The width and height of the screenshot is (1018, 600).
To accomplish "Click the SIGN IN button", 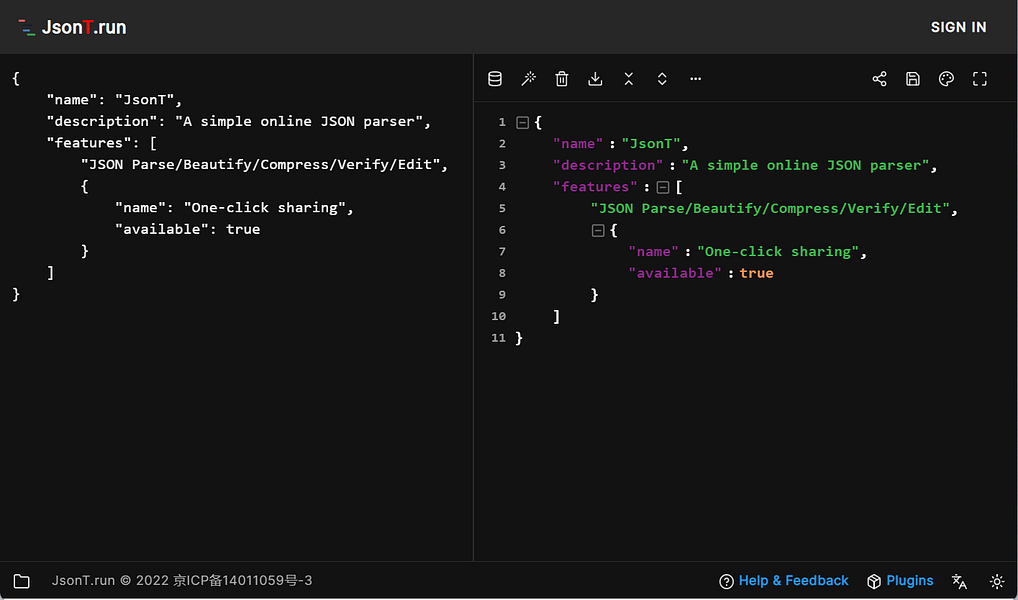I will (x=958, y=27).
